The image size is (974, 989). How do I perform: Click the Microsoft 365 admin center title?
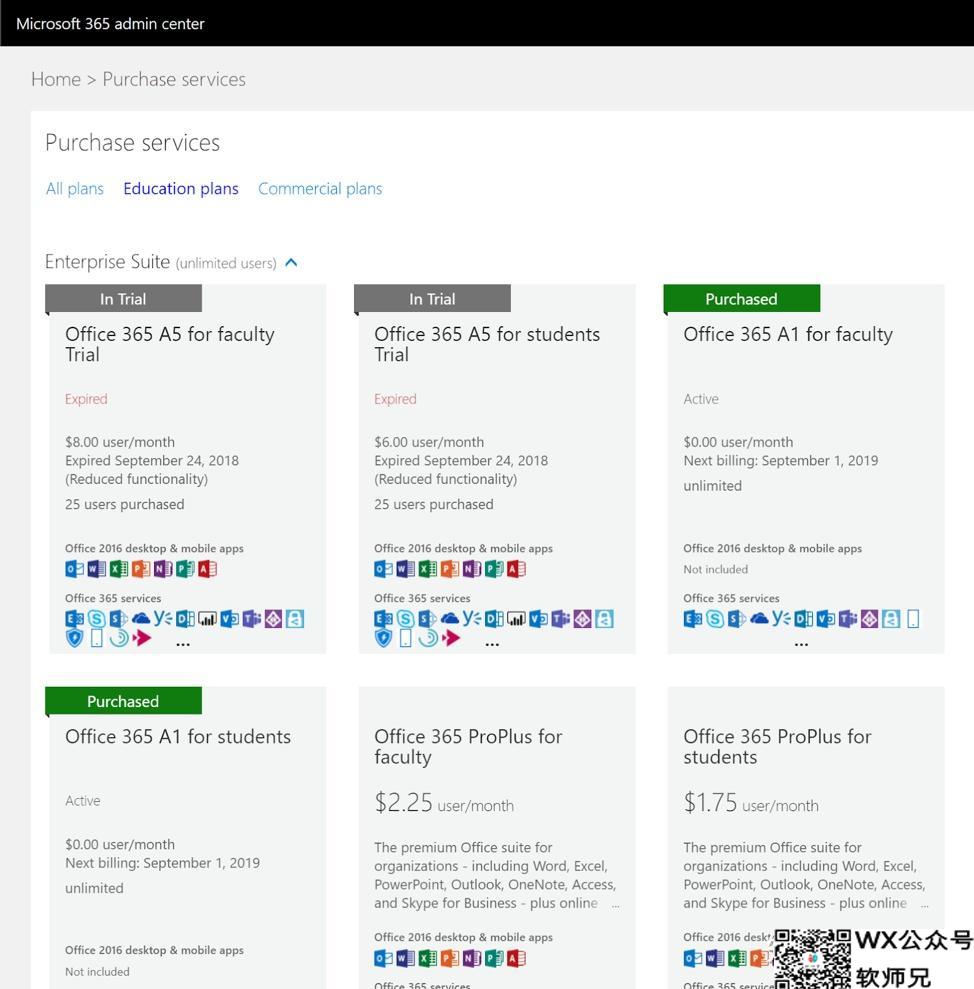(x=110, y=24)
